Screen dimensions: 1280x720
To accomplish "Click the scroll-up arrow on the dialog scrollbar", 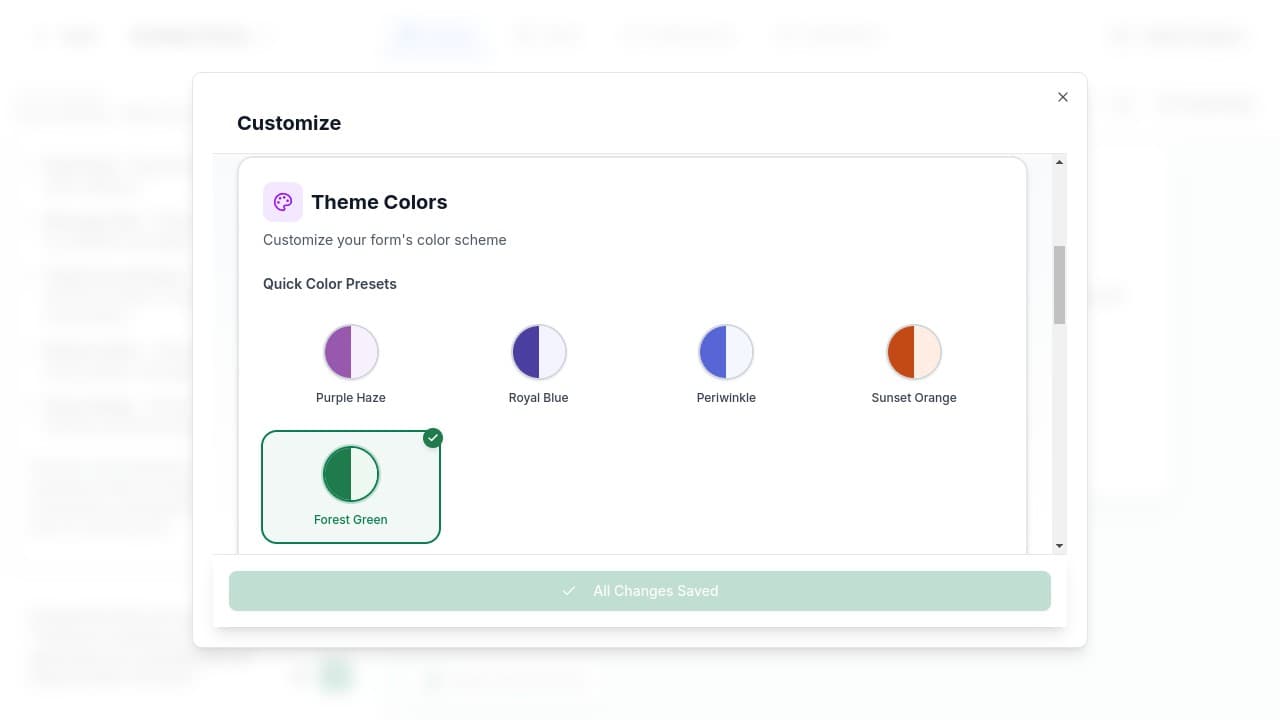I will [x=1059, y=161].
